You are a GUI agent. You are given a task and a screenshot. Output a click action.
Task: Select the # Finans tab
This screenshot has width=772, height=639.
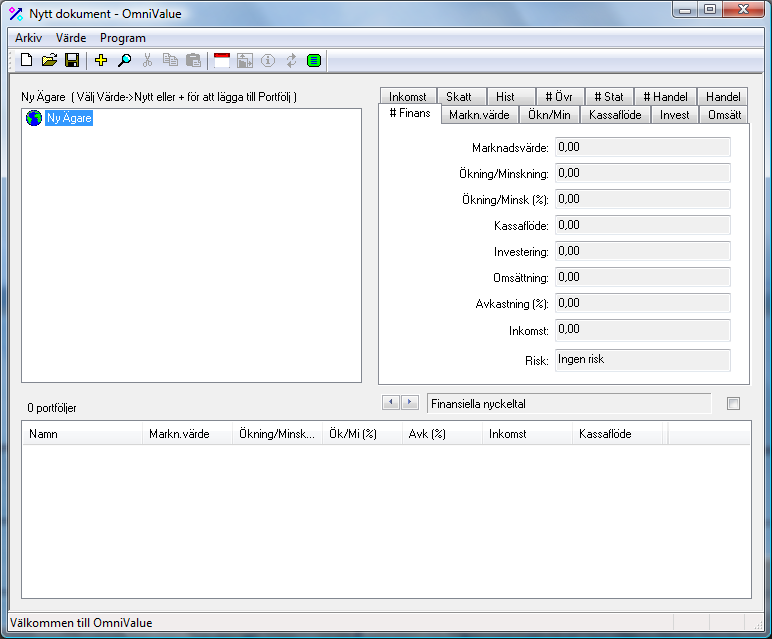[410, 113]
